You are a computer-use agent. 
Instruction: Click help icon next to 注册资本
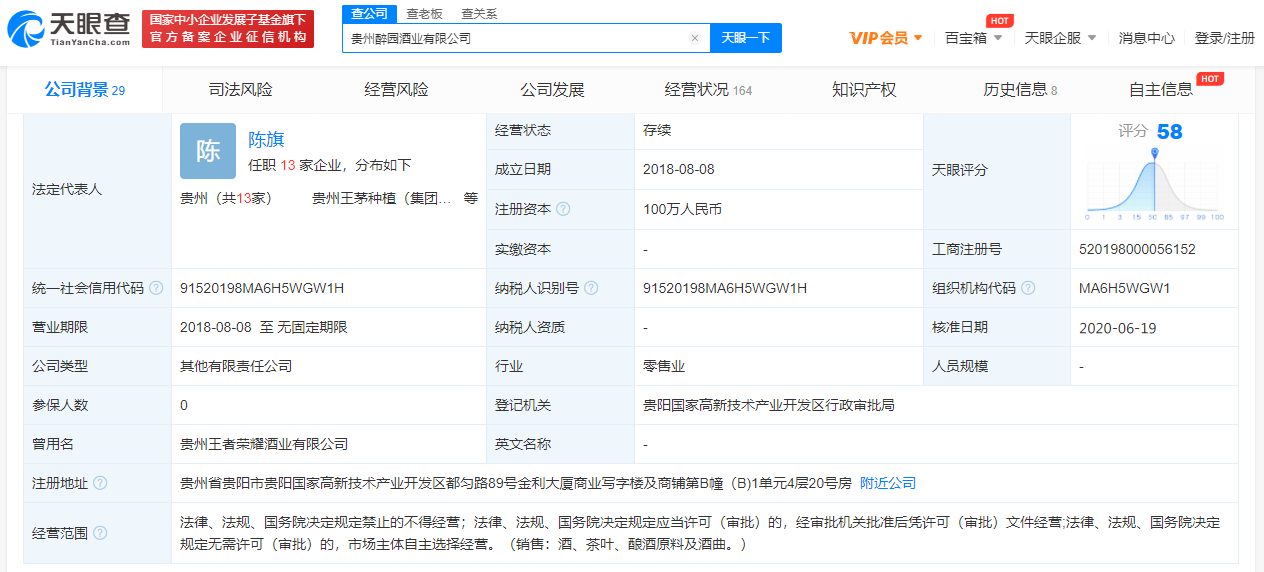pos(563,209)
